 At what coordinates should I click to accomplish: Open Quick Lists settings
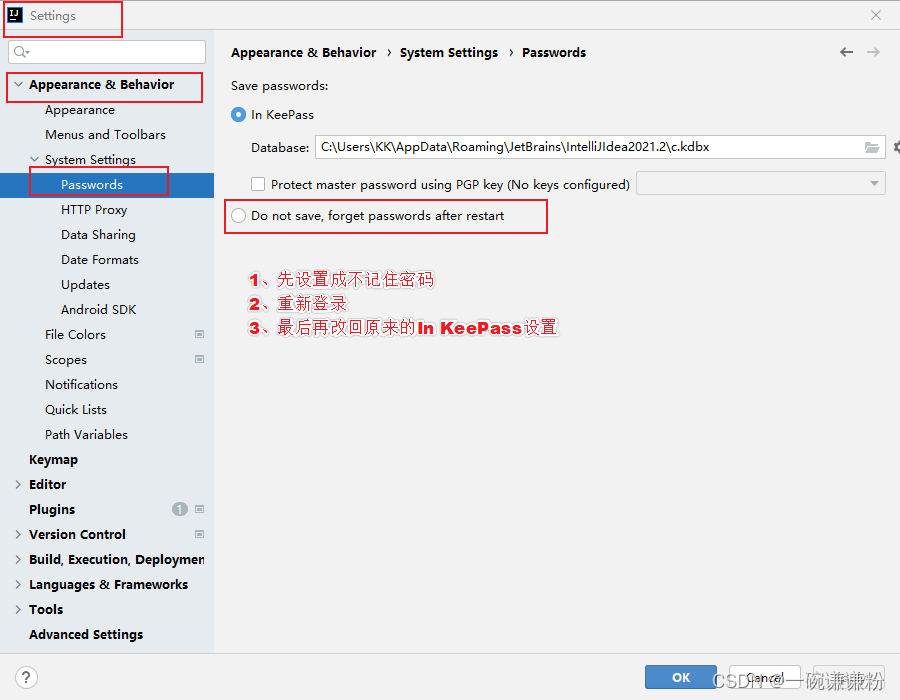coord(76,410)
